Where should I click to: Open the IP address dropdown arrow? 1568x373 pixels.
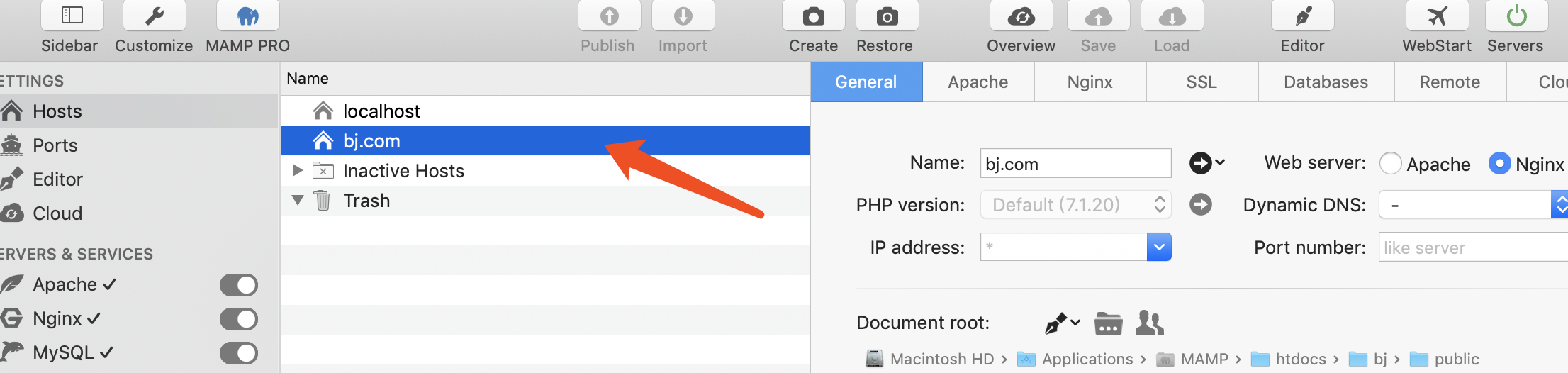1159,247
